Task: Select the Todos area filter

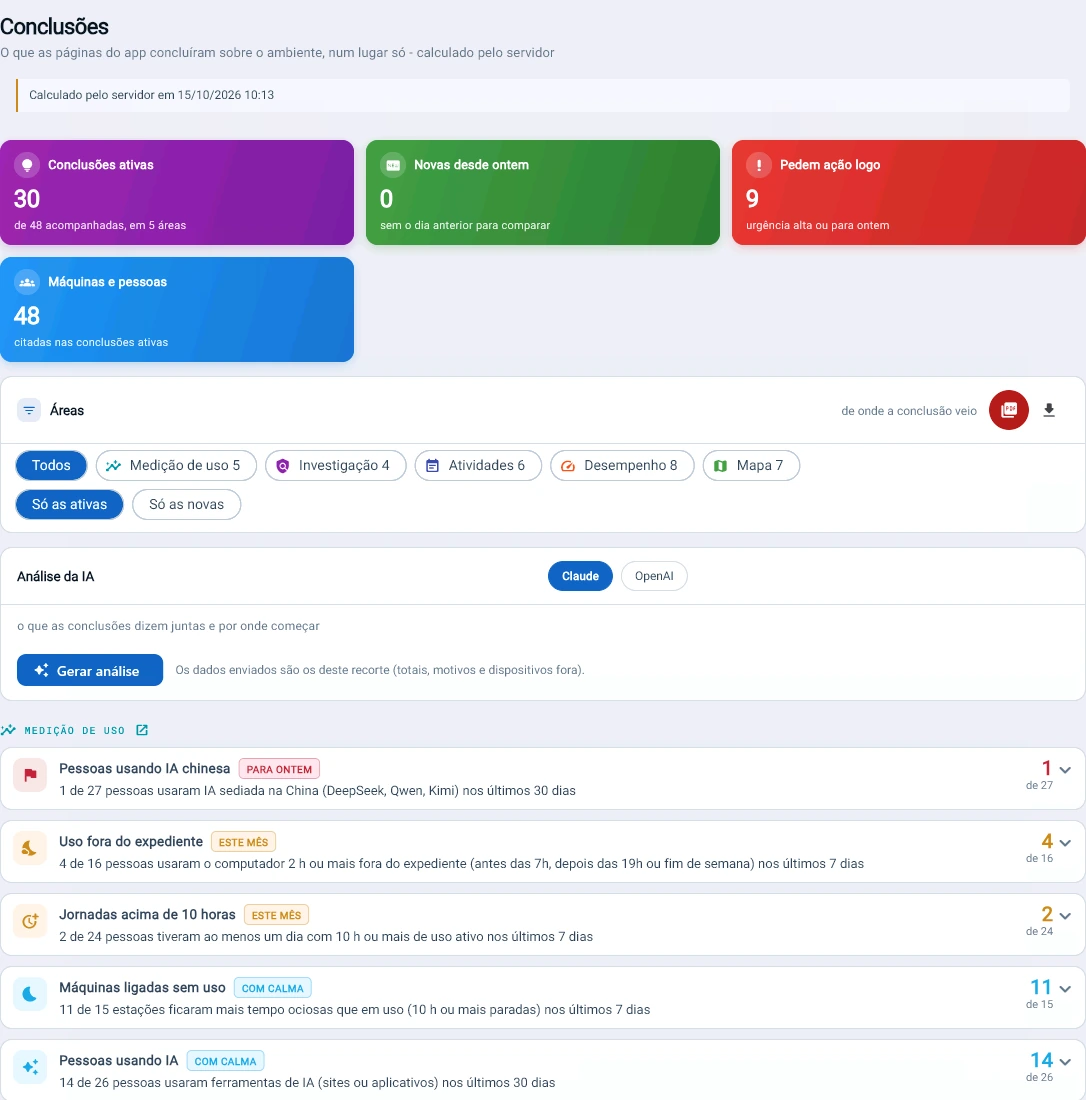Action: click(51, 465)
